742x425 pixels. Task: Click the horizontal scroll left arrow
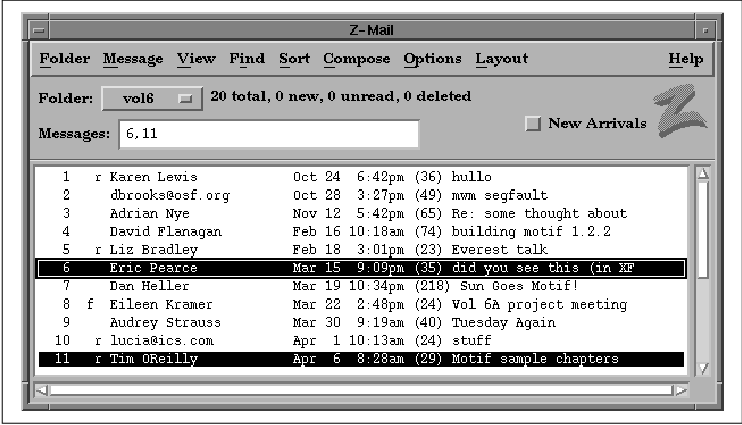[41, 390]
